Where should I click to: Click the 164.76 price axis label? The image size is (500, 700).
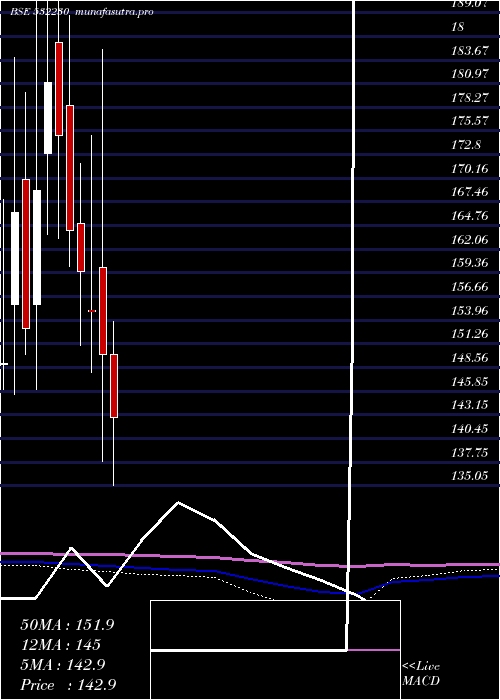point(470,216)
